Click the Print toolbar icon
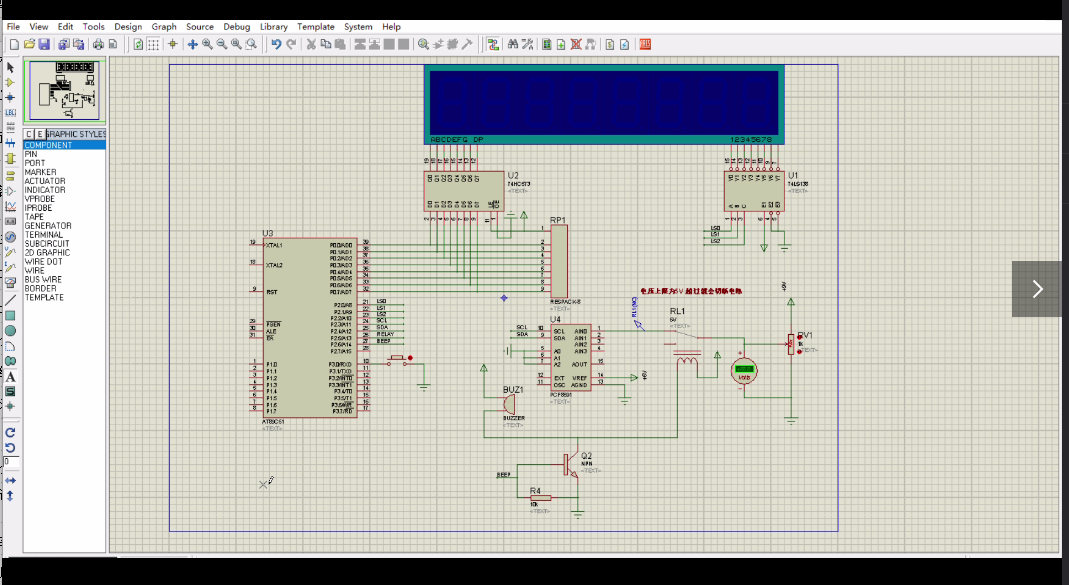The height and width of the screenshot is (585, 1069). point(98,44)
